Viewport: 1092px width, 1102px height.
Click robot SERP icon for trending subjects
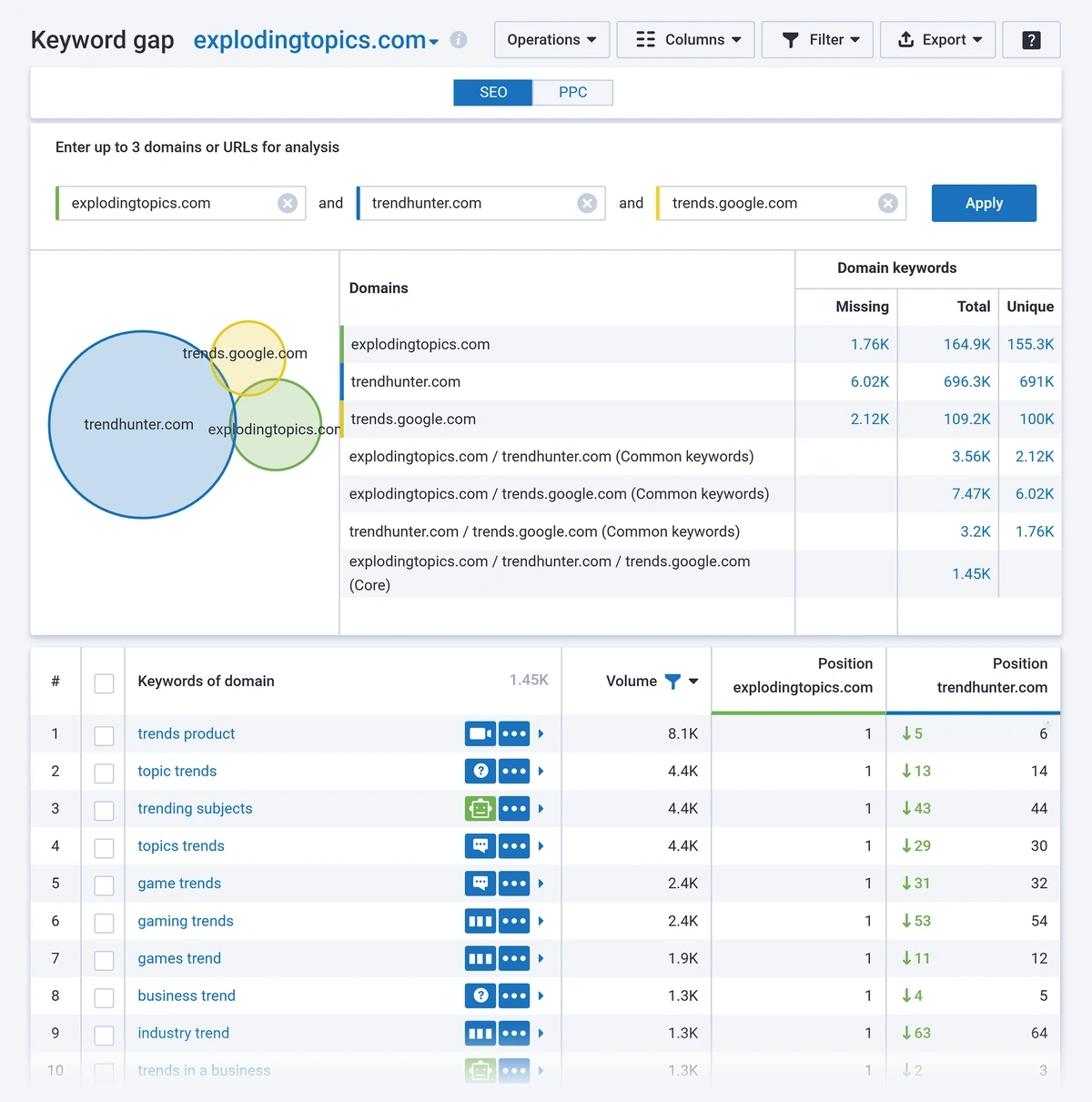480,808
